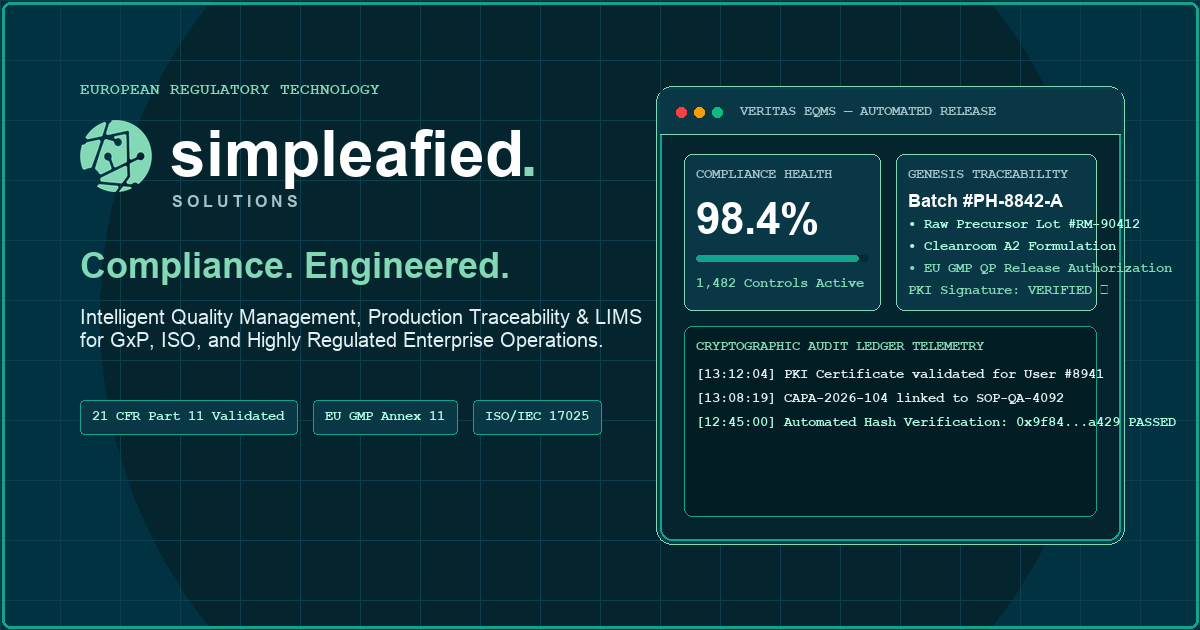Click the simpleafied leaf logo icon
This screenshot has width=1200, height=630.
point(115,155)
